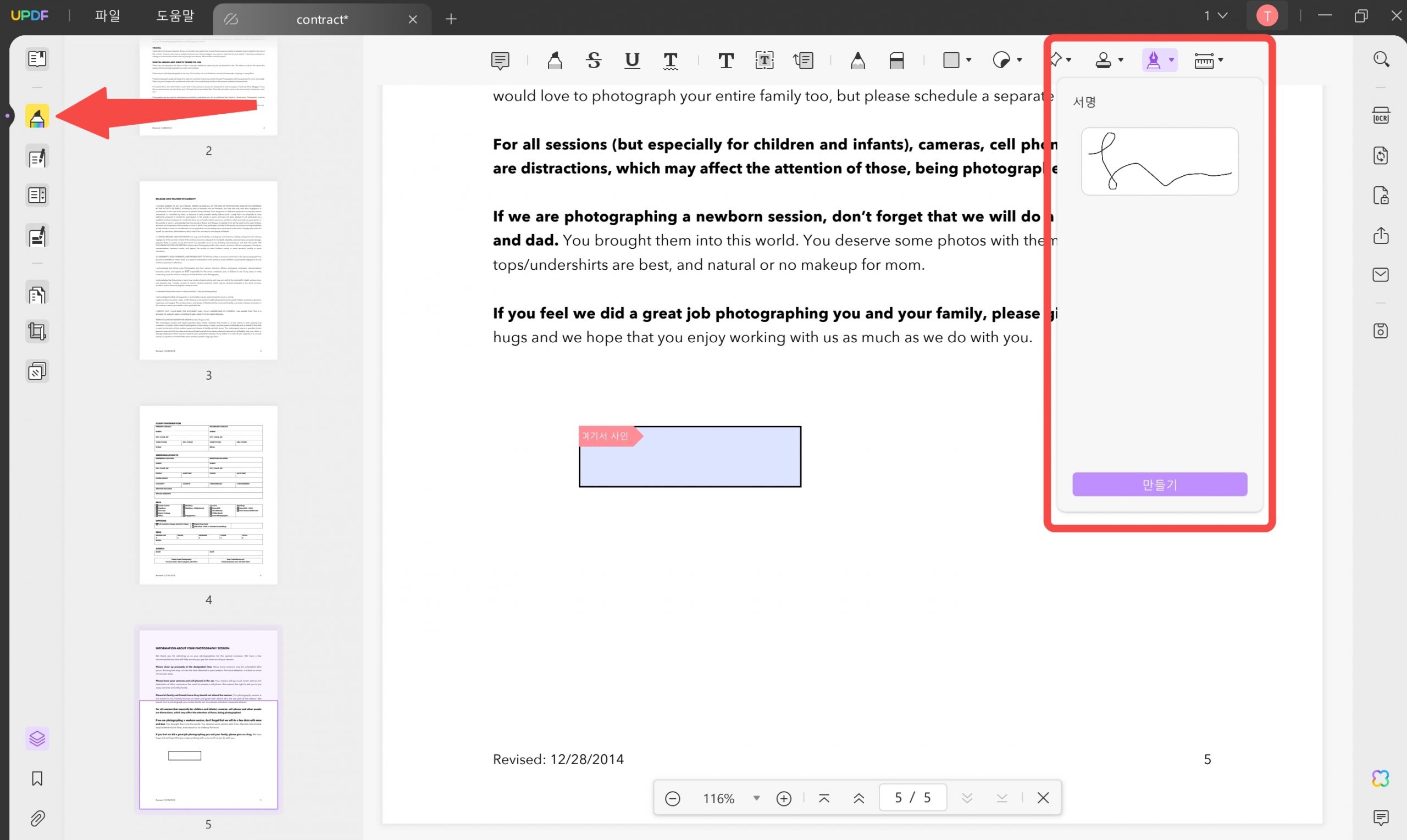
Task: Go to previous page arrow
Action: (858, 798)
